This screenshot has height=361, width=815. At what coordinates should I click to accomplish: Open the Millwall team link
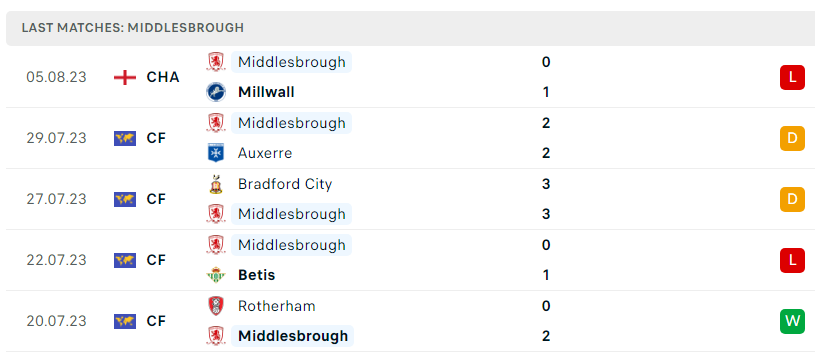click(x=266, y=92)
